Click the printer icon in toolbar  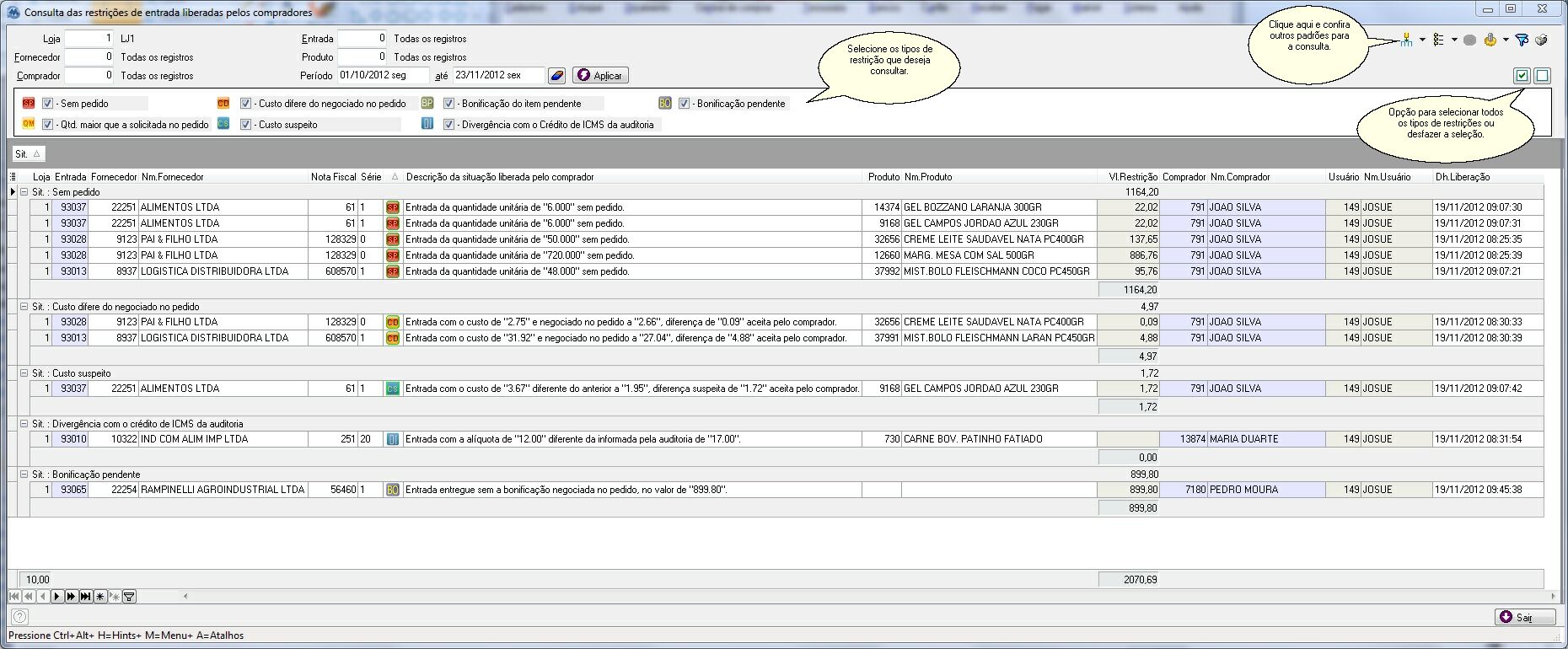1541,40
